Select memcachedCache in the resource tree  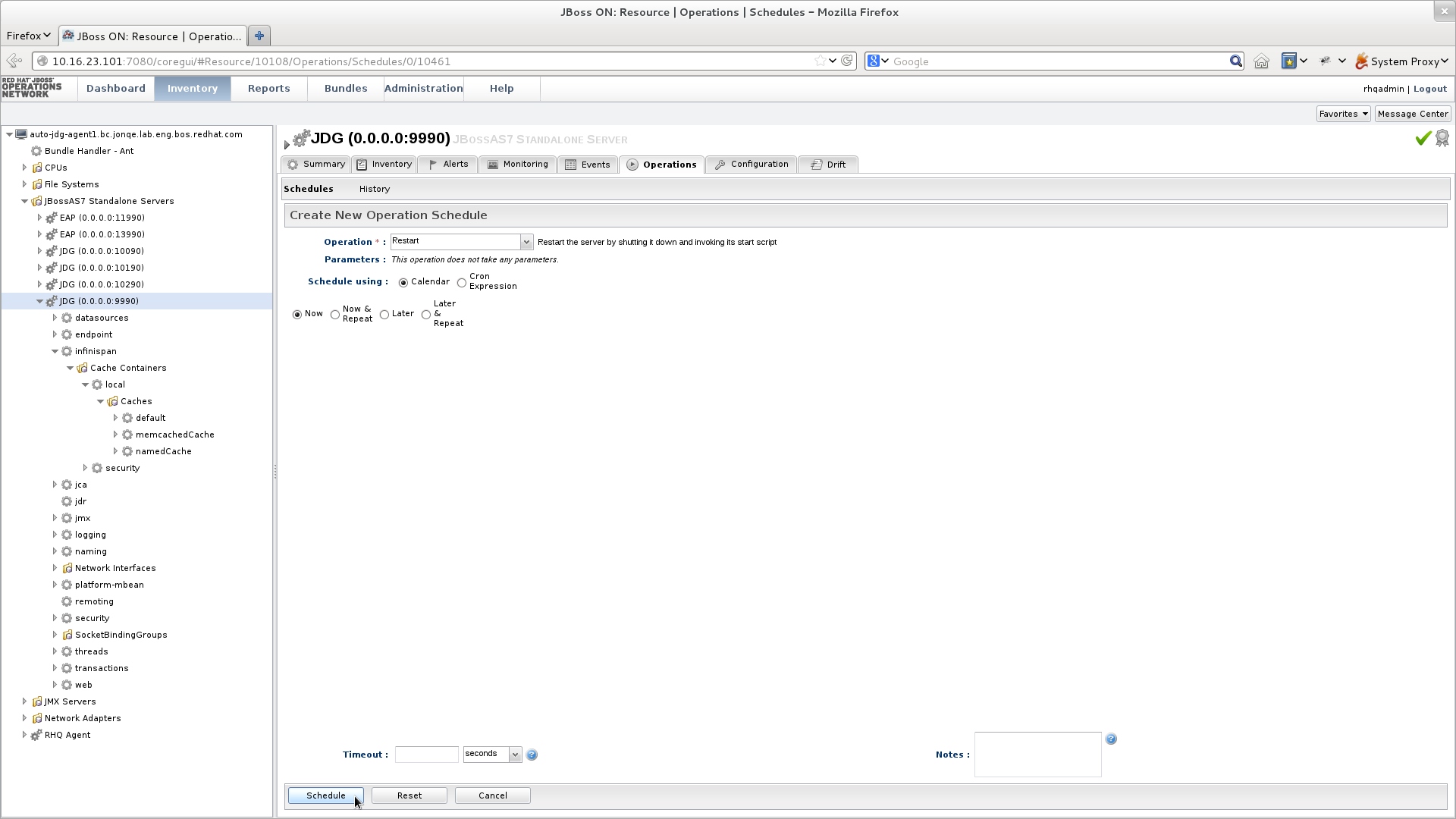pos(174,435)
